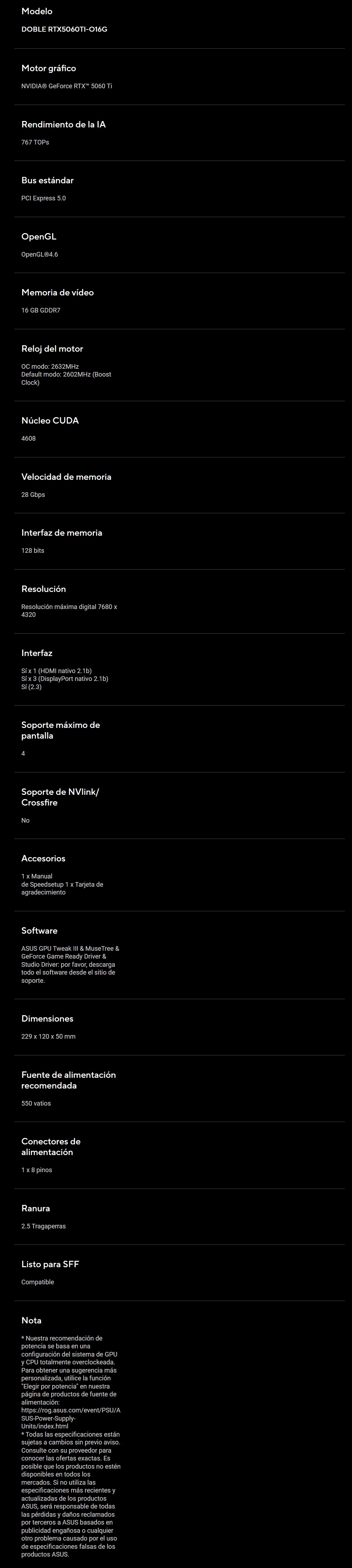The width and height of the screenshot is (352, 1568).
Task: Click the HDMI nativo 2.1b line
Action: tap(57, 671)
